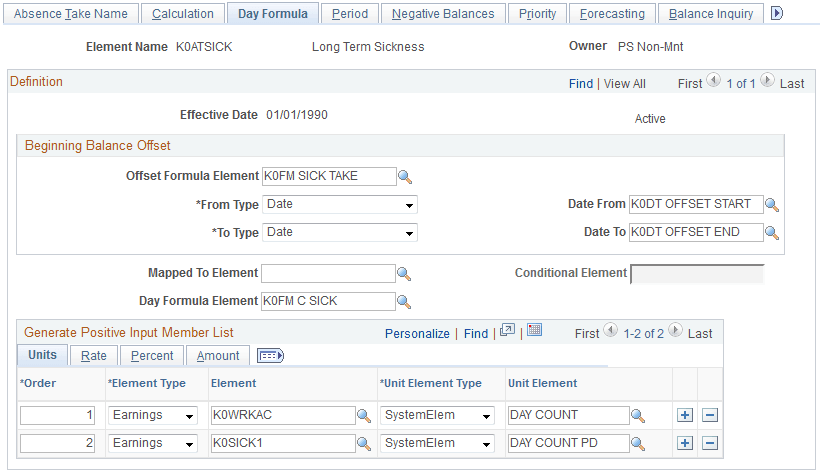Open lookup for Day Formula Element
Viewport: 820px width, 474px height.
[405, 301]
